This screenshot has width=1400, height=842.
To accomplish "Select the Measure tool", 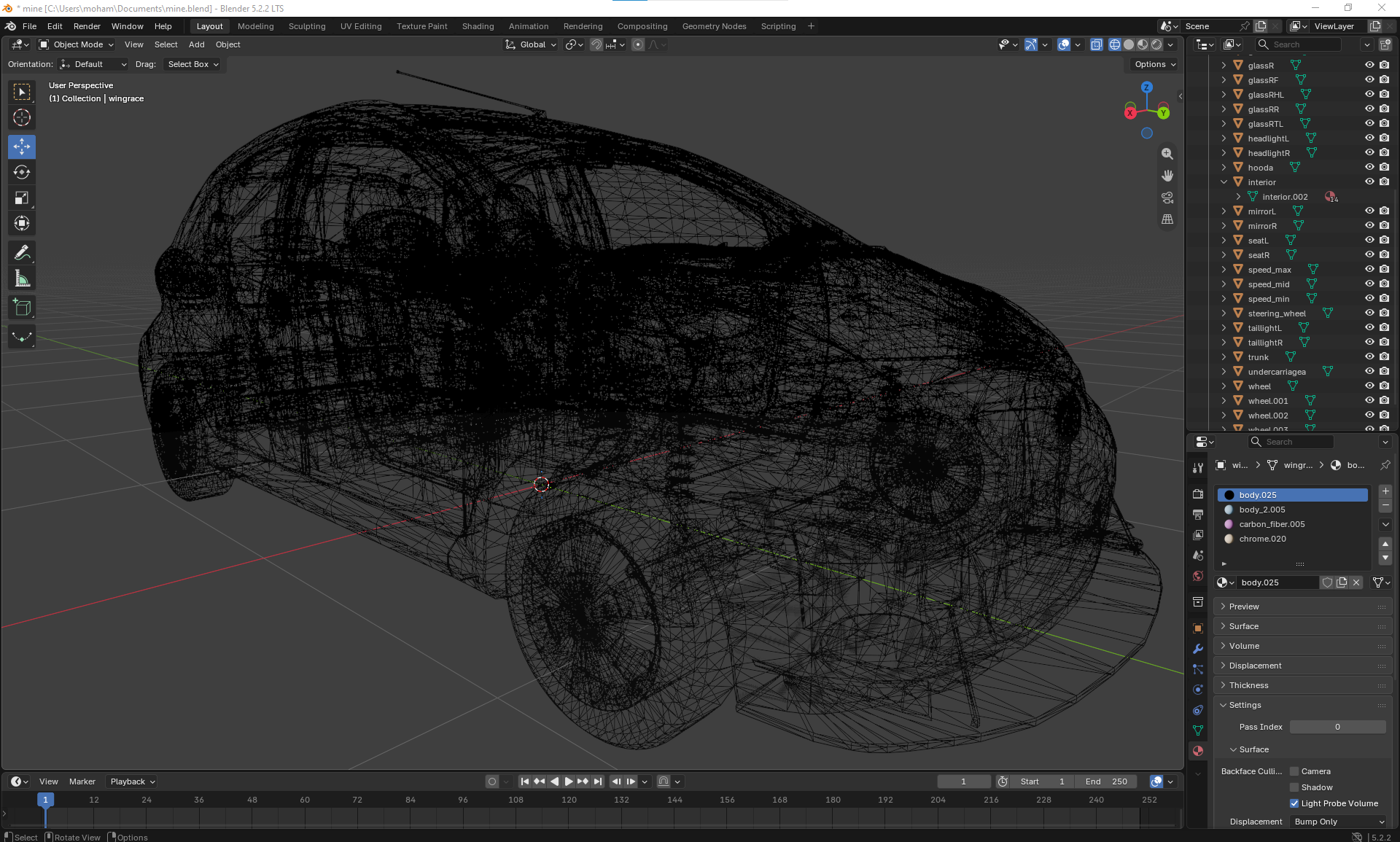I will [22, 278].
